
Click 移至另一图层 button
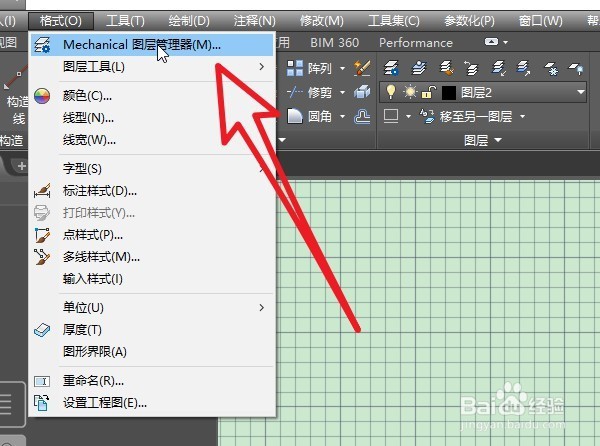tap(466, 116)
